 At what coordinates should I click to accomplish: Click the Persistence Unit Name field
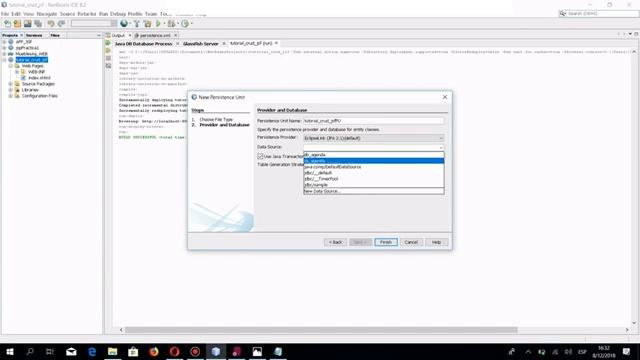click(373, 121)
